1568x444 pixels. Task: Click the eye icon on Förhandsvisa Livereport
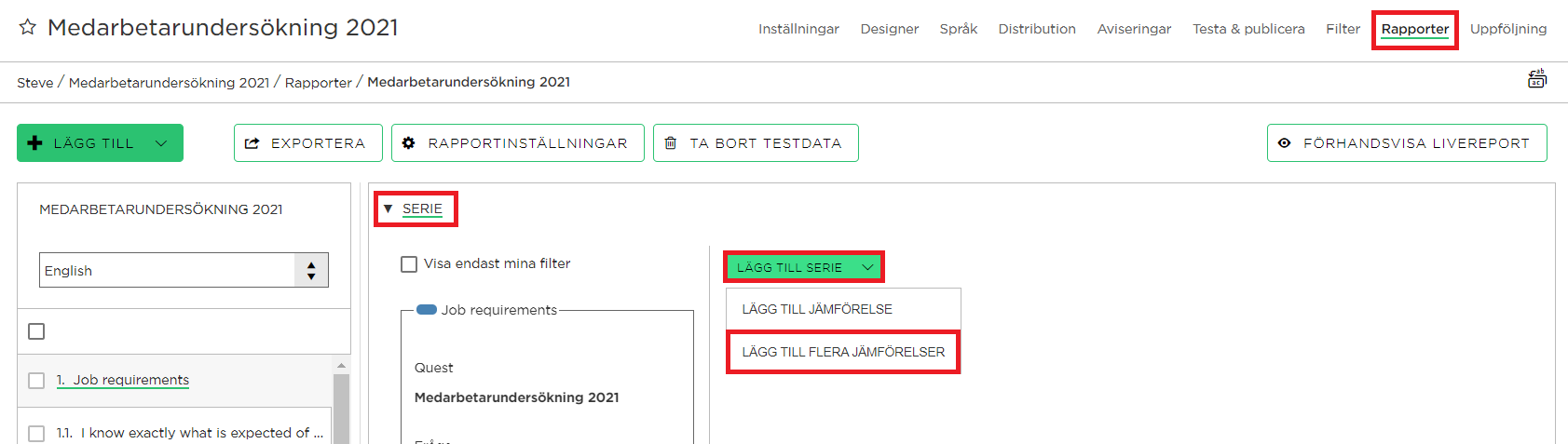pos(1284,143)
